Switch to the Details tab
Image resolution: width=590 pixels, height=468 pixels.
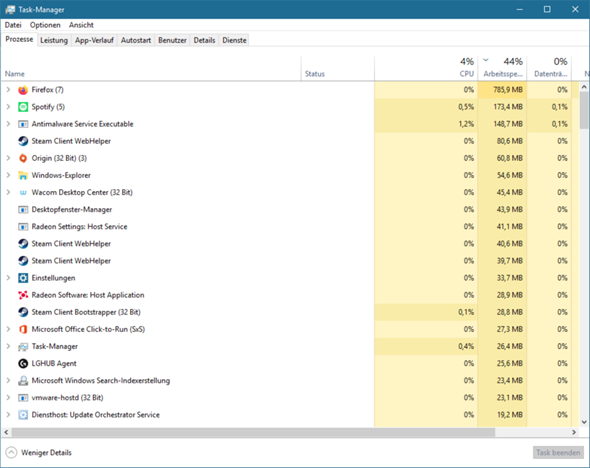(x=204, y=40)
